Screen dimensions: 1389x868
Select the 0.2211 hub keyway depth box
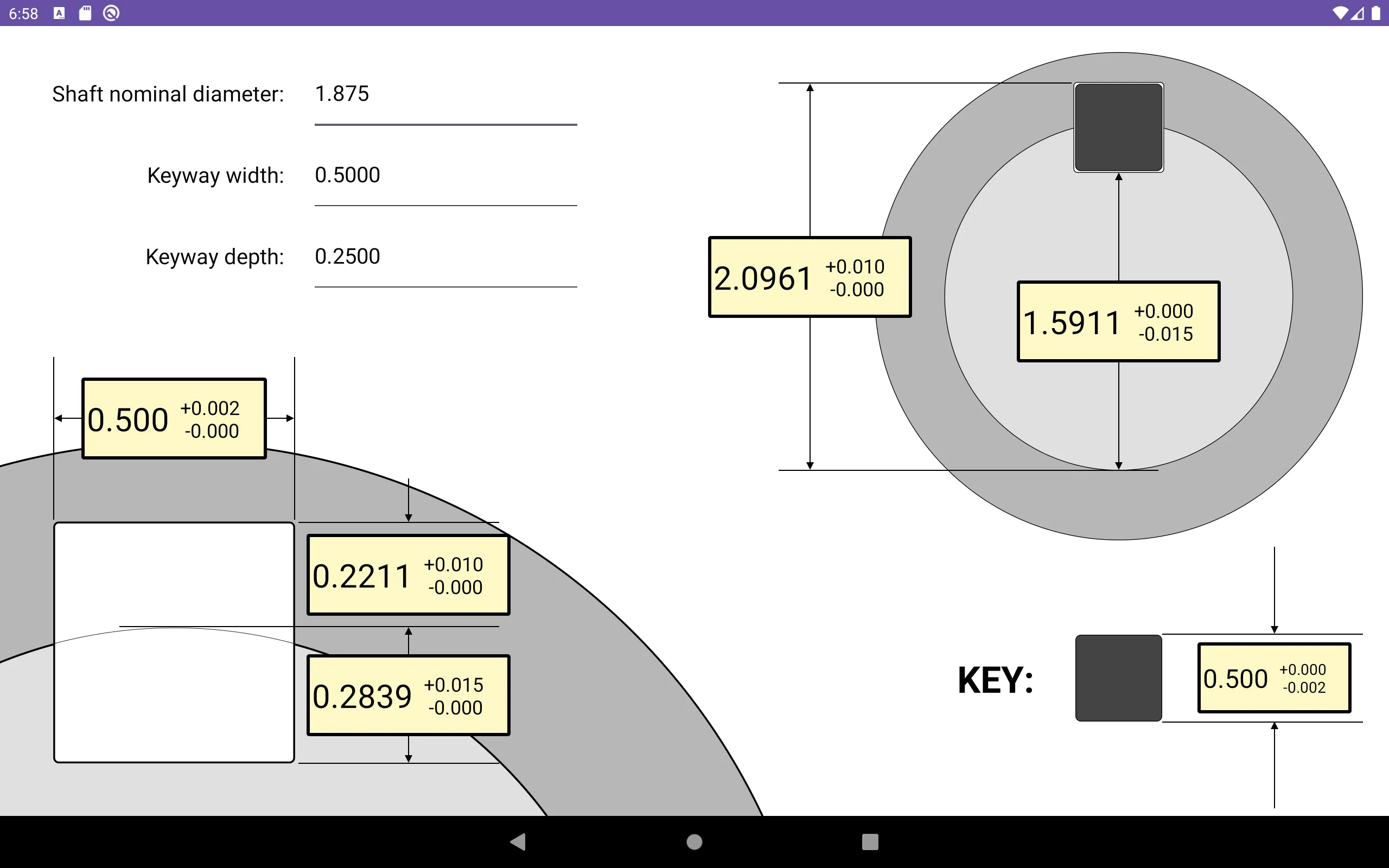click(x=408, y=575)
